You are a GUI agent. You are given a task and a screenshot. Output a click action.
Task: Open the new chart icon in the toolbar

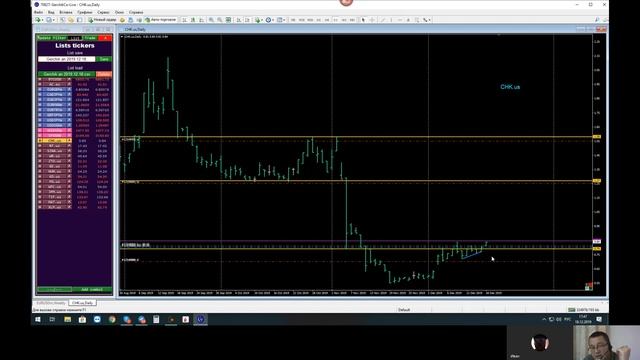(x=38, y=20)
